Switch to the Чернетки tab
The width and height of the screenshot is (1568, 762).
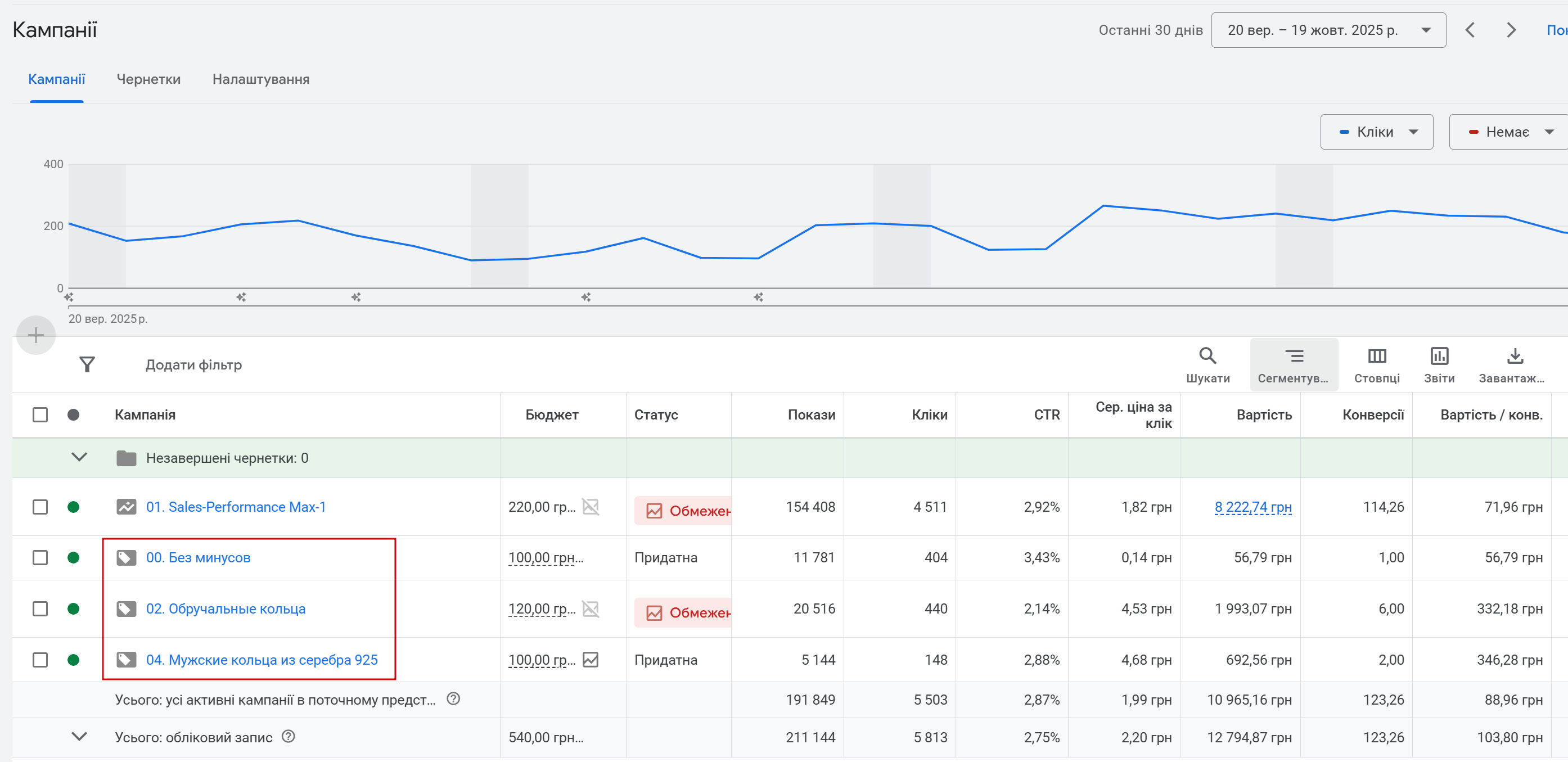(x=148, y=79)
